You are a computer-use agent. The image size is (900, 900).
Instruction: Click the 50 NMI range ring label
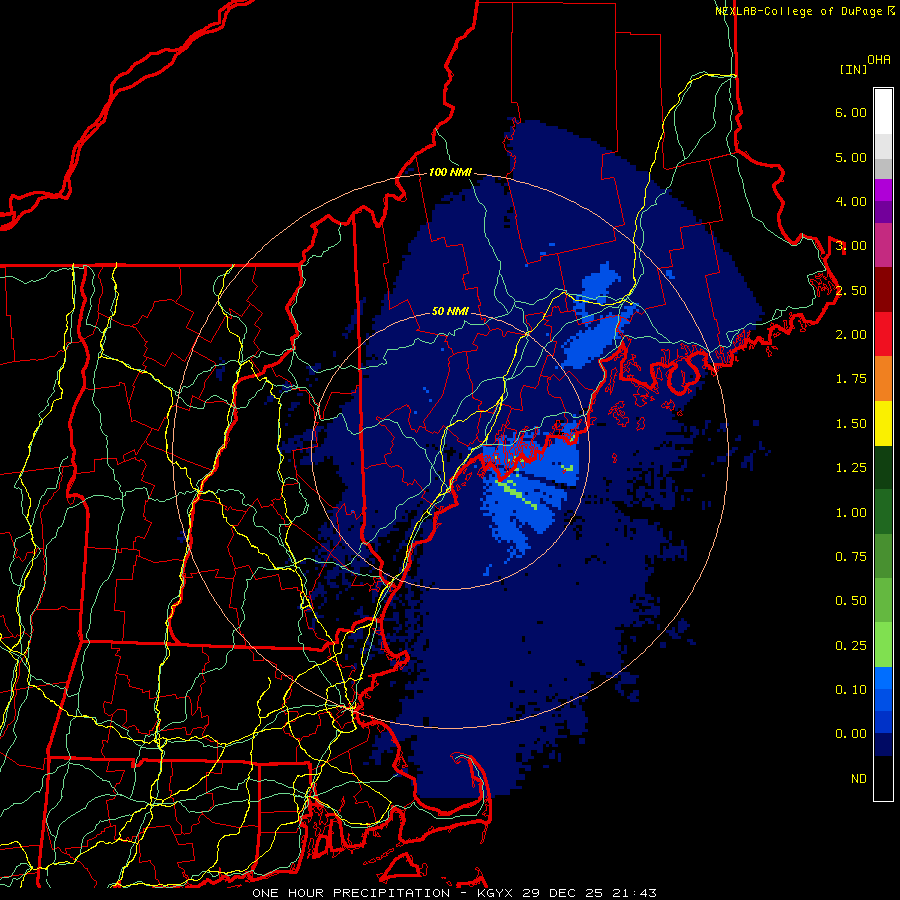click(x=450, y=312)
